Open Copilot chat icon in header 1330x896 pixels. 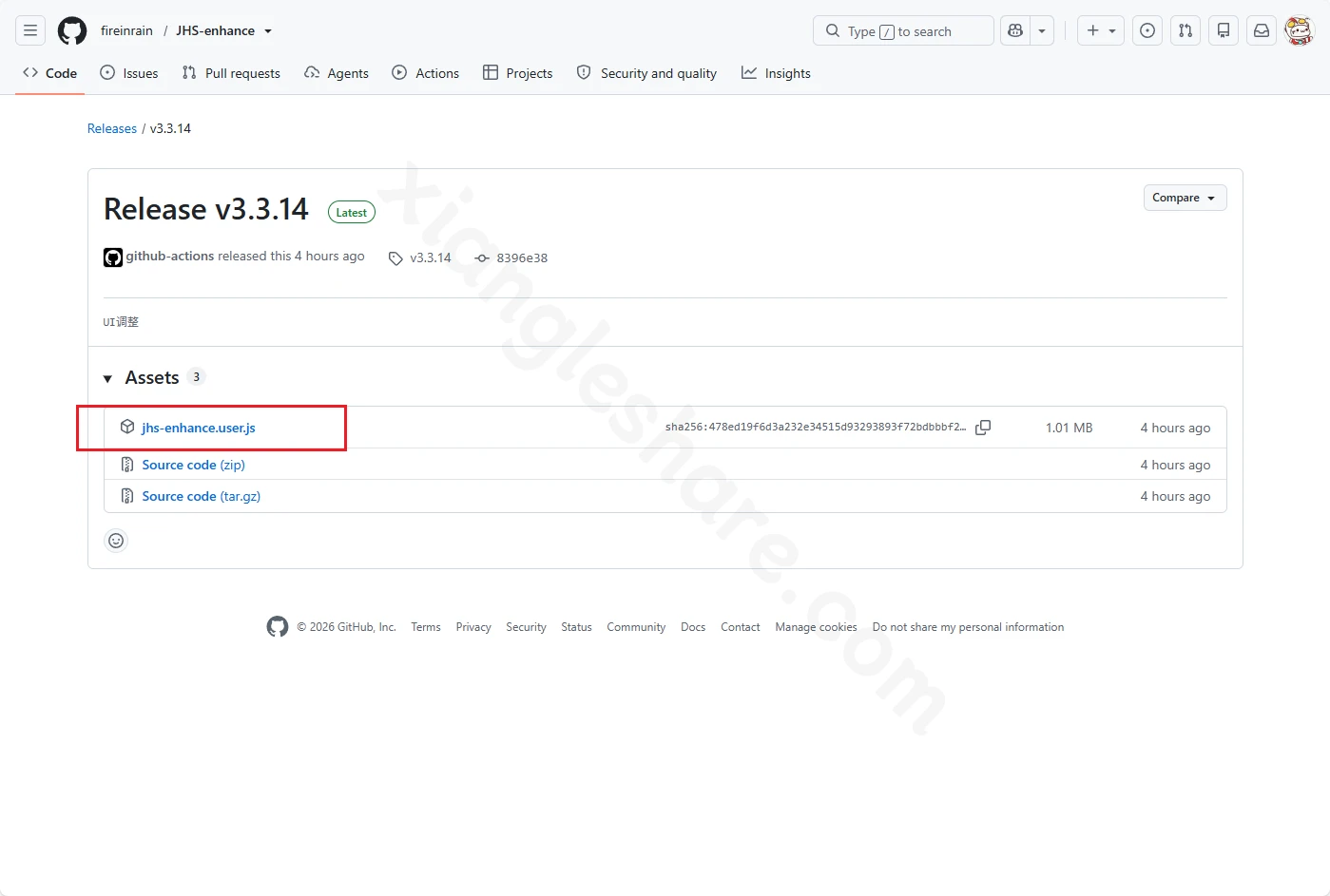pyautogui.click(x=1015, y=30)
